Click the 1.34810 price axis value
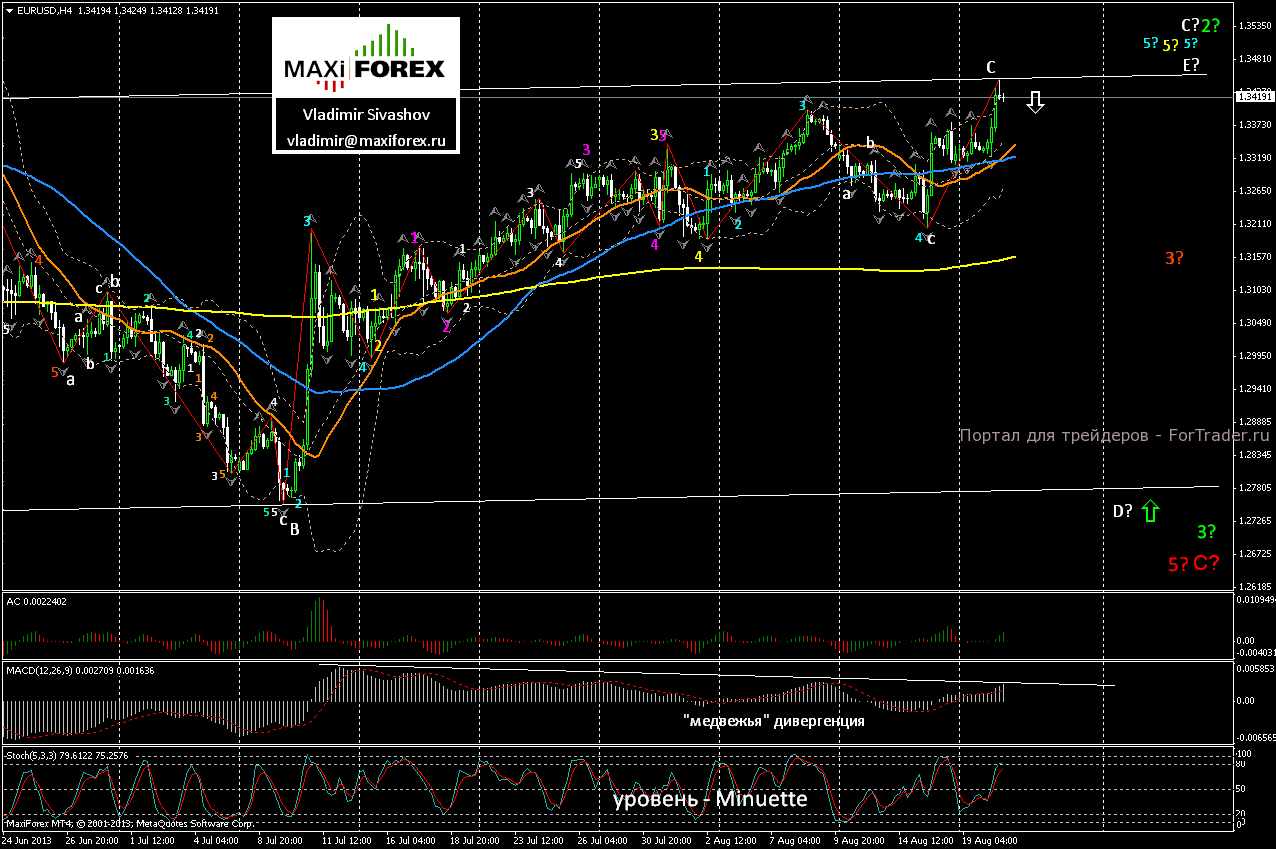 (x=1255, y=58)
